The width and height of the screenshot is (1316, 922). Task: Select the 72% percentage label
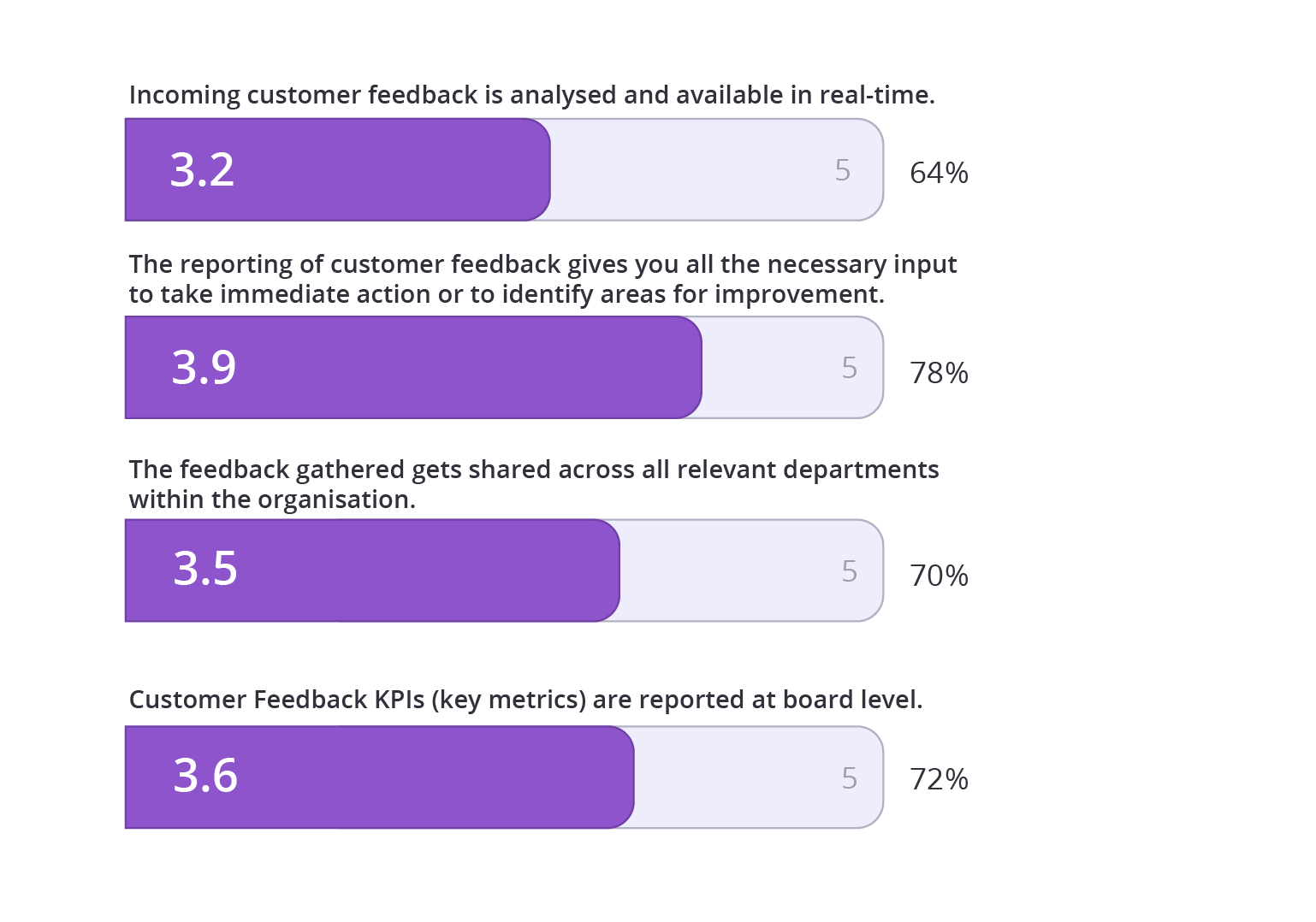click(939, 779)
